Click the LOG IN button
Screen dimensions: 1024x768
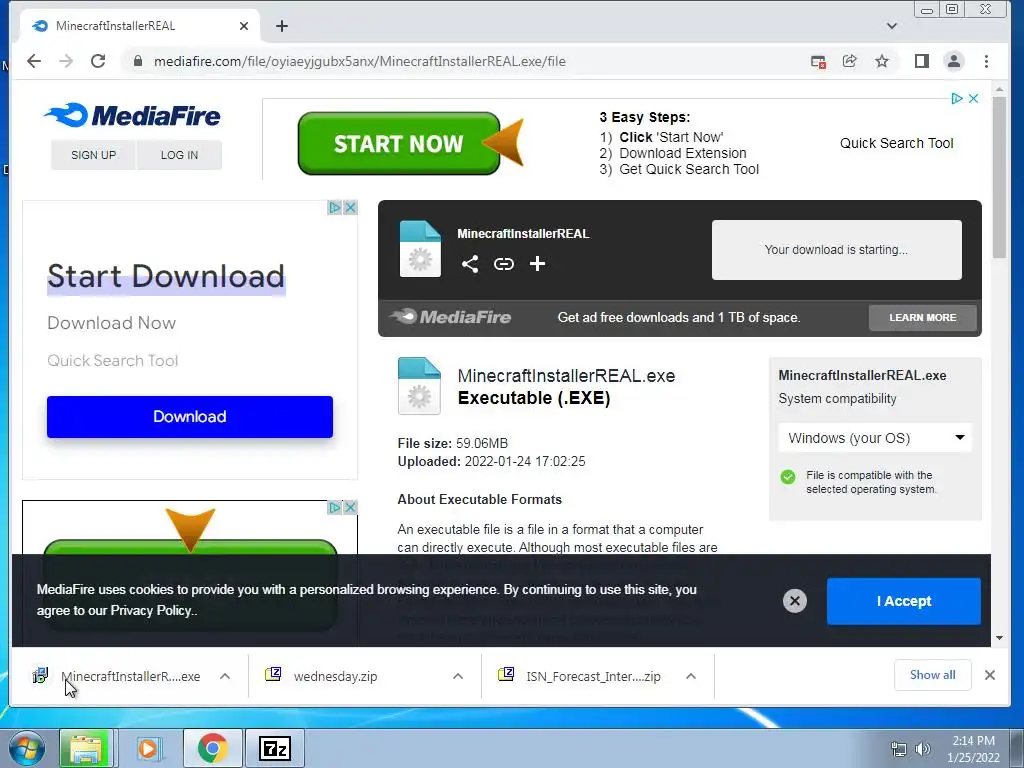pos(180,155)
